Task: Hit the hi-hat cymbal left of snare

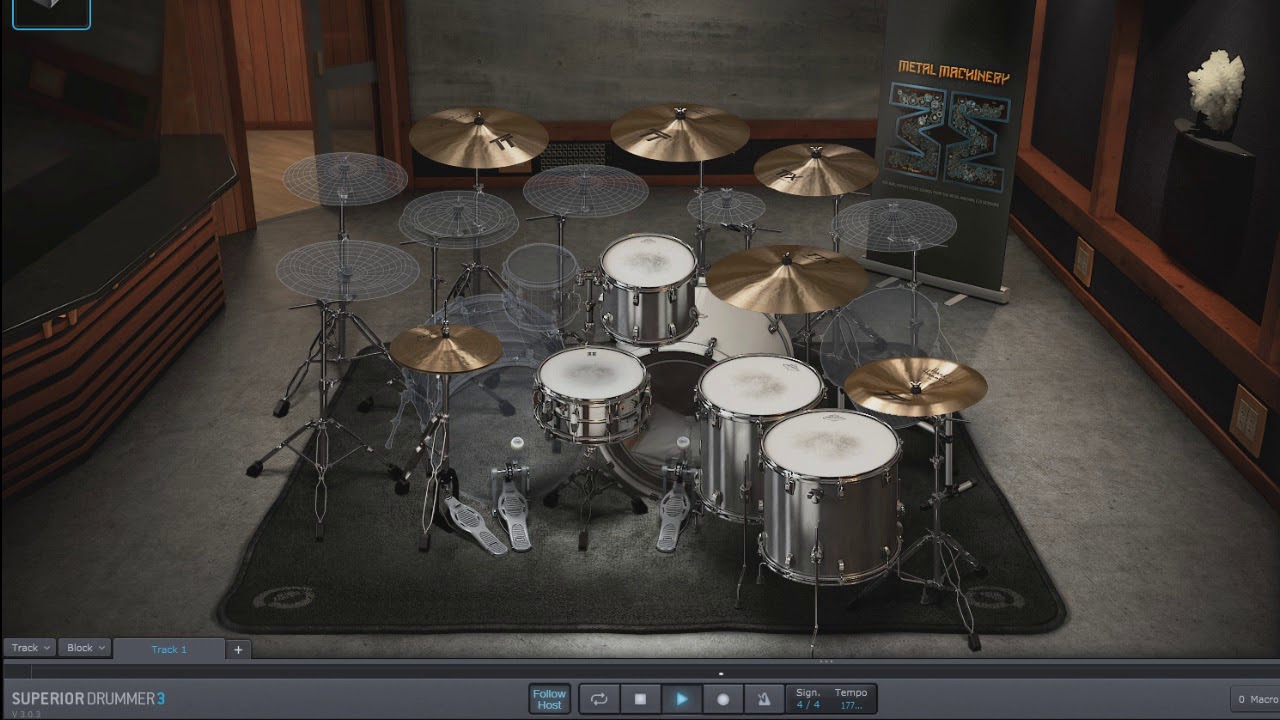Action: (446, 347)
